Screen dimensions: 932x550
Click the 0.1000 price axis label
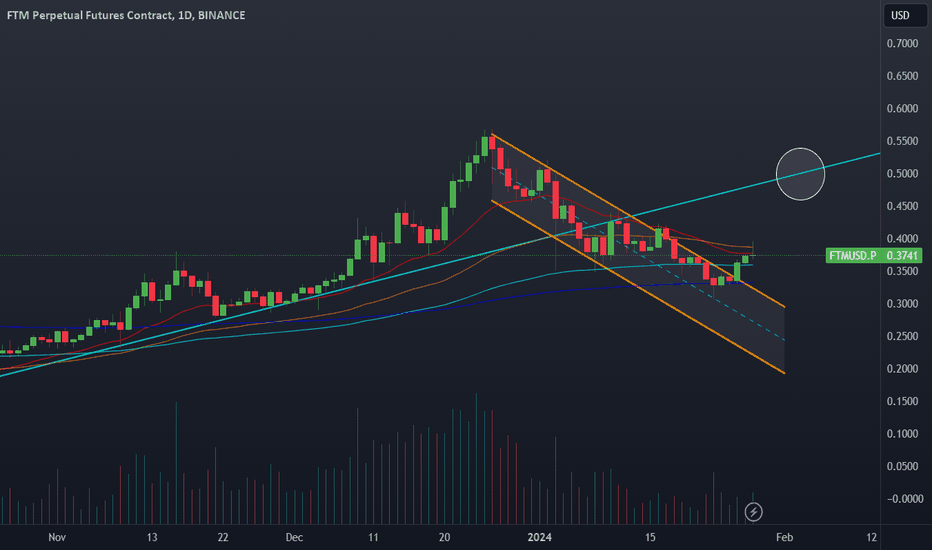[x=902, y=434]
